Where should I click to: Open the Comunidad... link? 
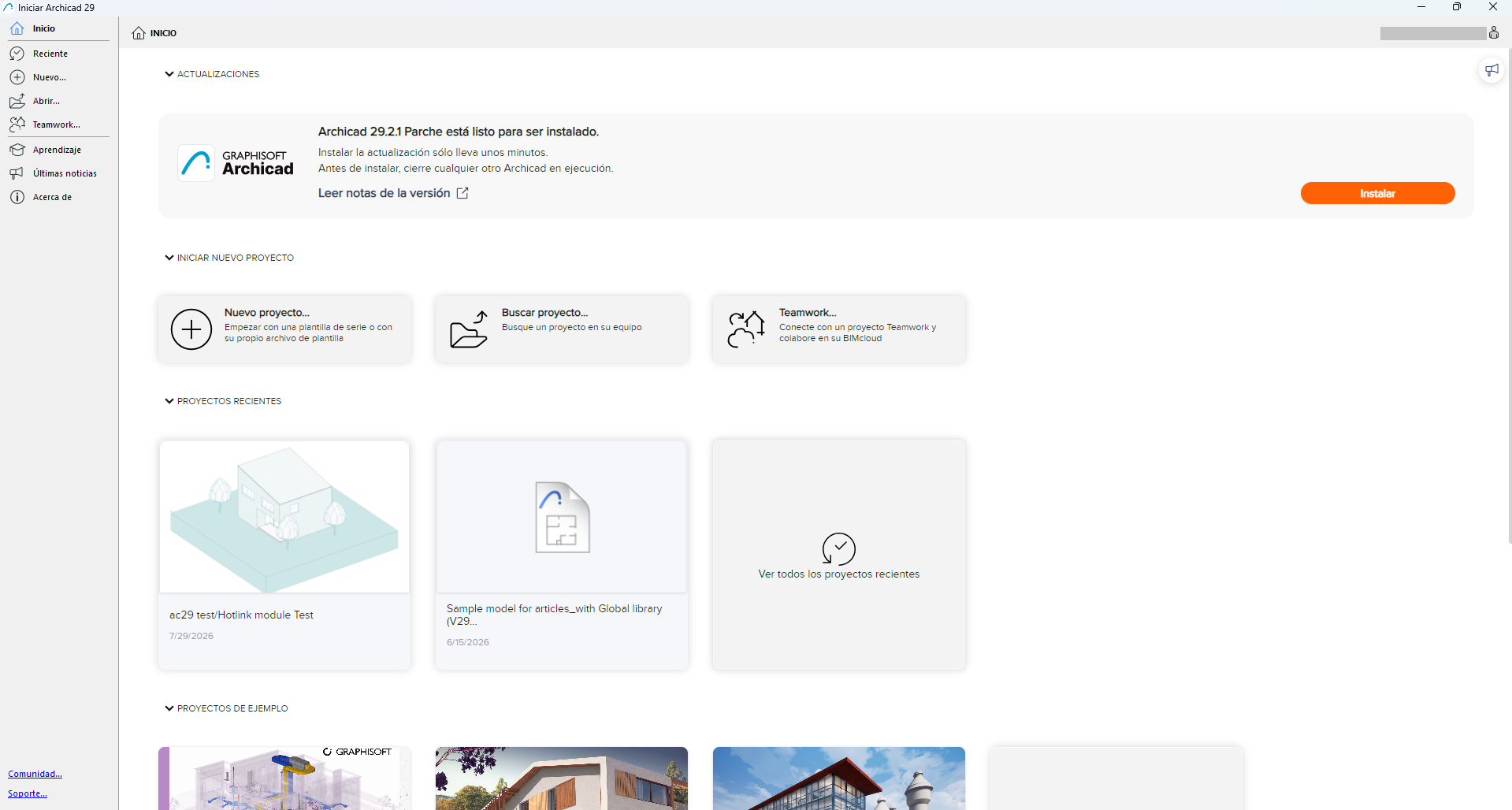[x=35, y=774]
